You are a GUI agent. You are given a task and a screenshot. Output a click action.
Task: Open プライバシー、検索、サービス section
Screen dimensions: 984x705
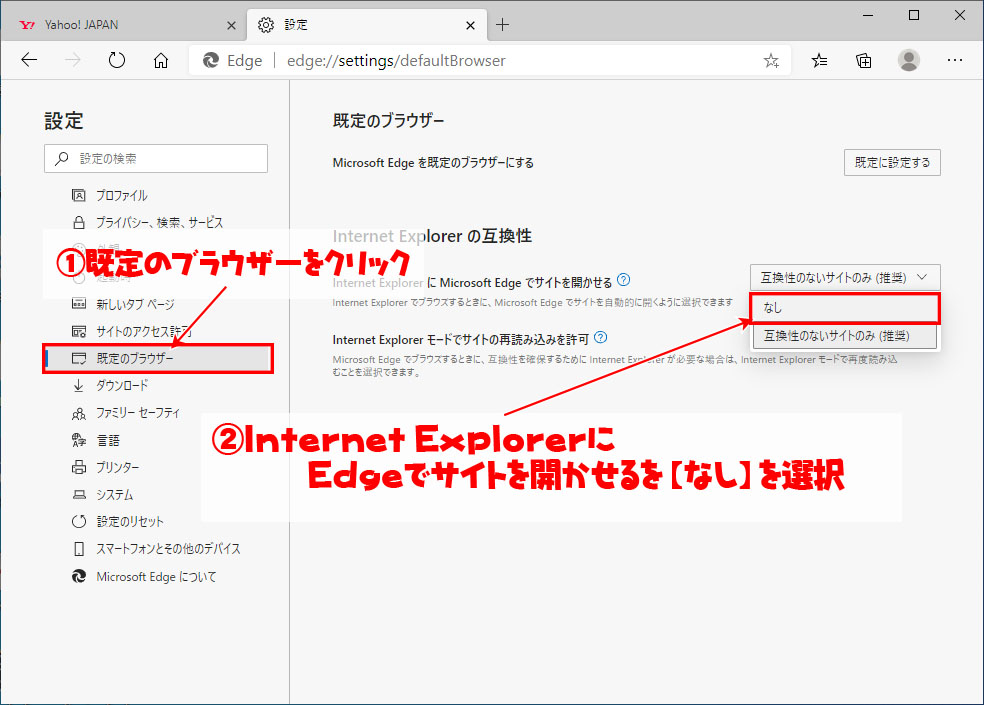(158, 222)
